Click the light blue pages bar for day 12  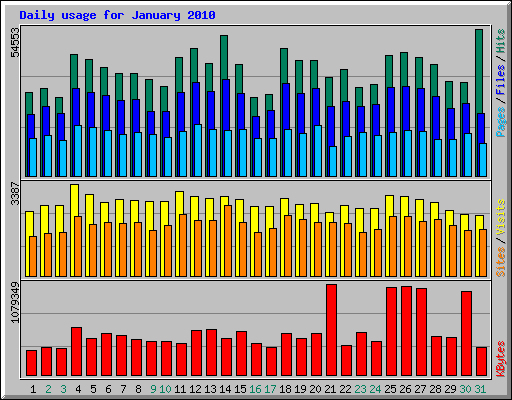coord(198,150)
